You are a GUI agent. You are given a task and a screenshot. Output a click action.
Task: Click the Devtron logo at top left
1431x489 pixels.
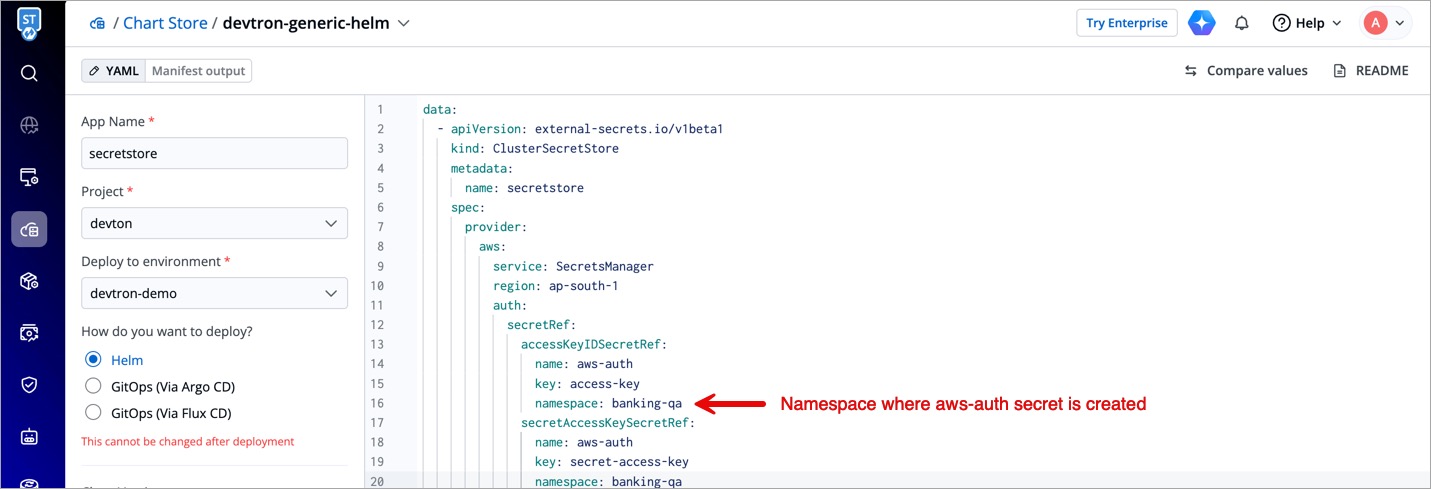[x=29, y=23]
